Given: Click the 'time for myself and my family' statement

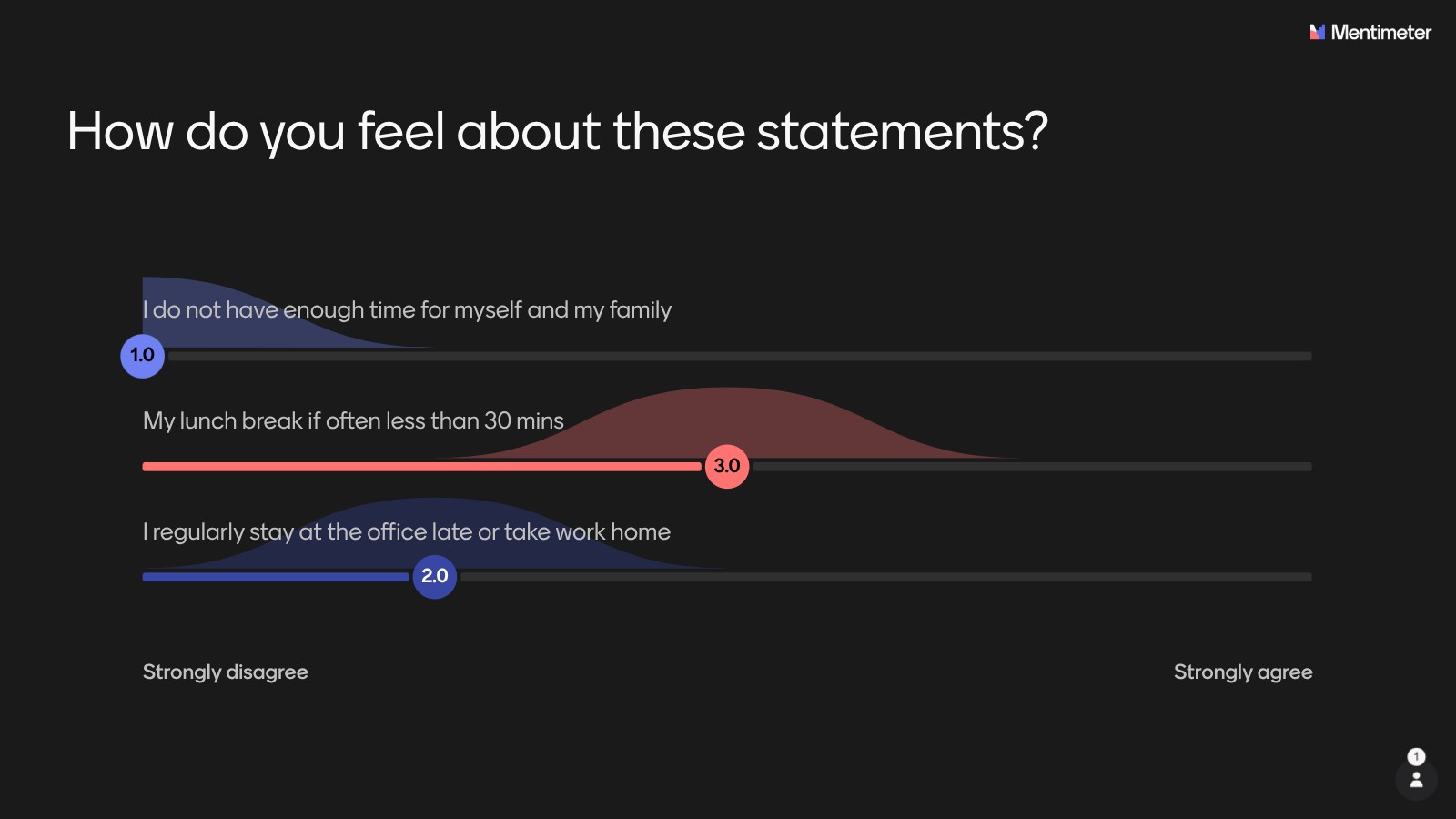Looking at the screenshot, I should pos(407,310).
